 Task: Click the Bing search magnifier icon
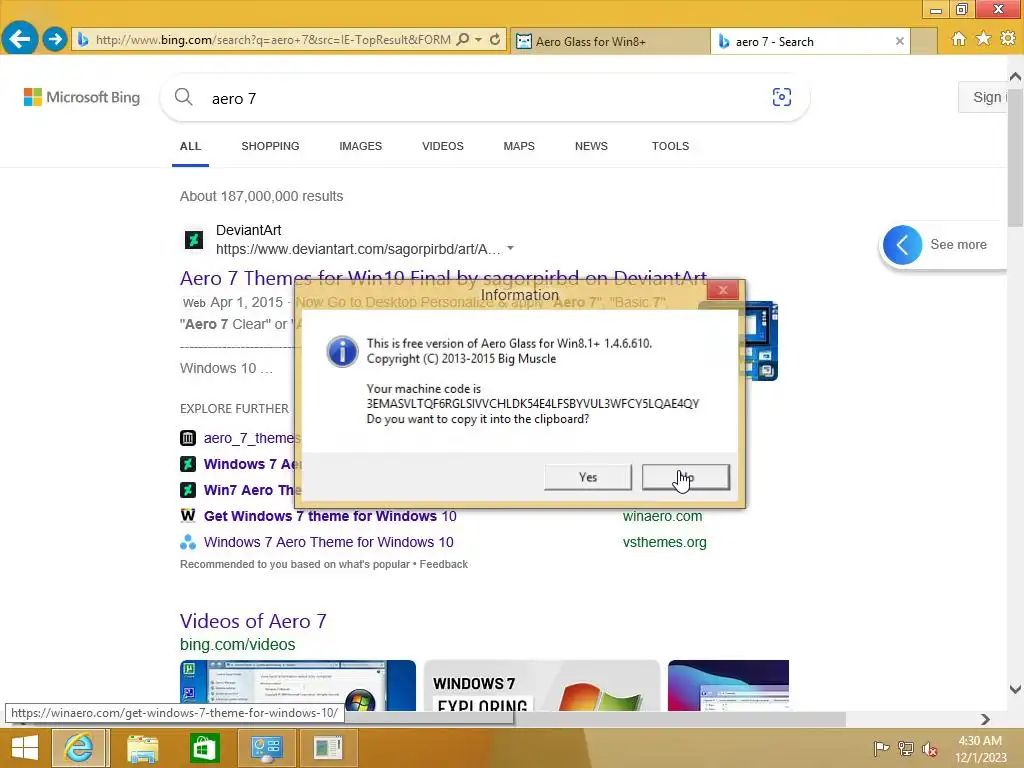click(184, 97)
